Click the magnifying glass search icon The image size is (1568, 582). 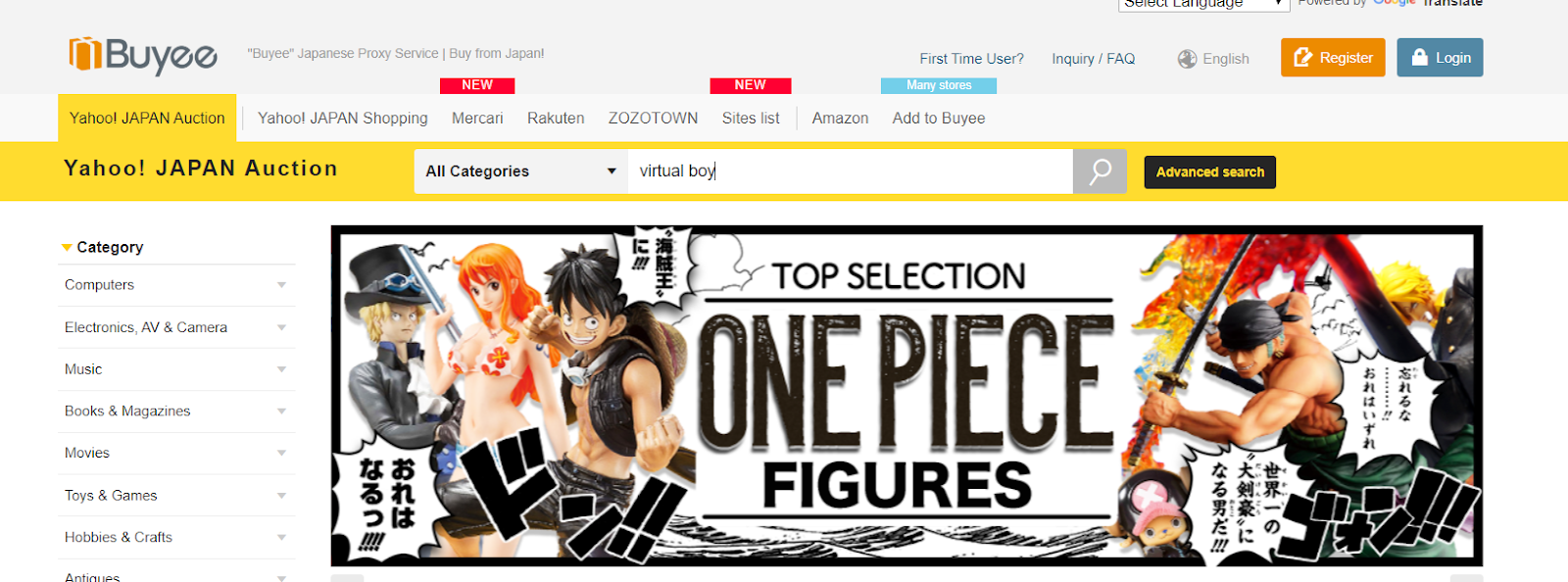[x=1100, y=171]
